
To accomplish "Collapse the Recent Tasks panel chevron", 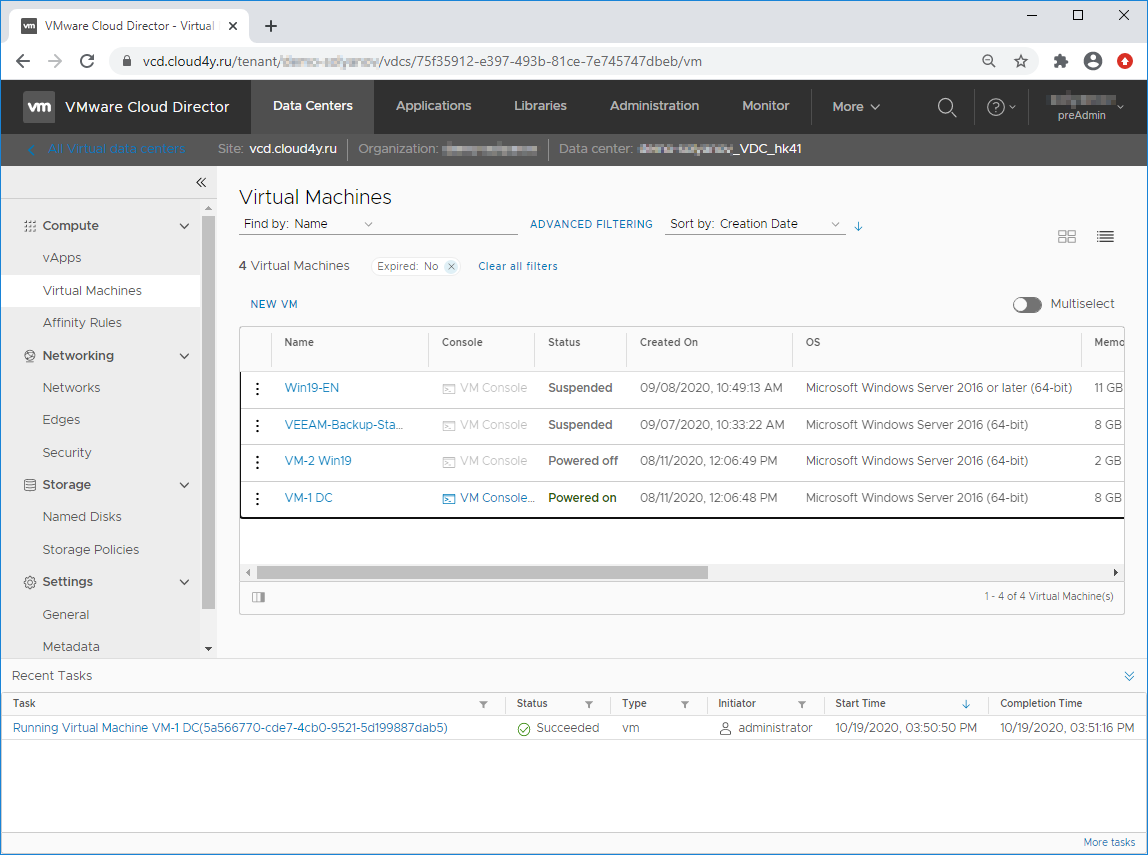I will 1129,676.
